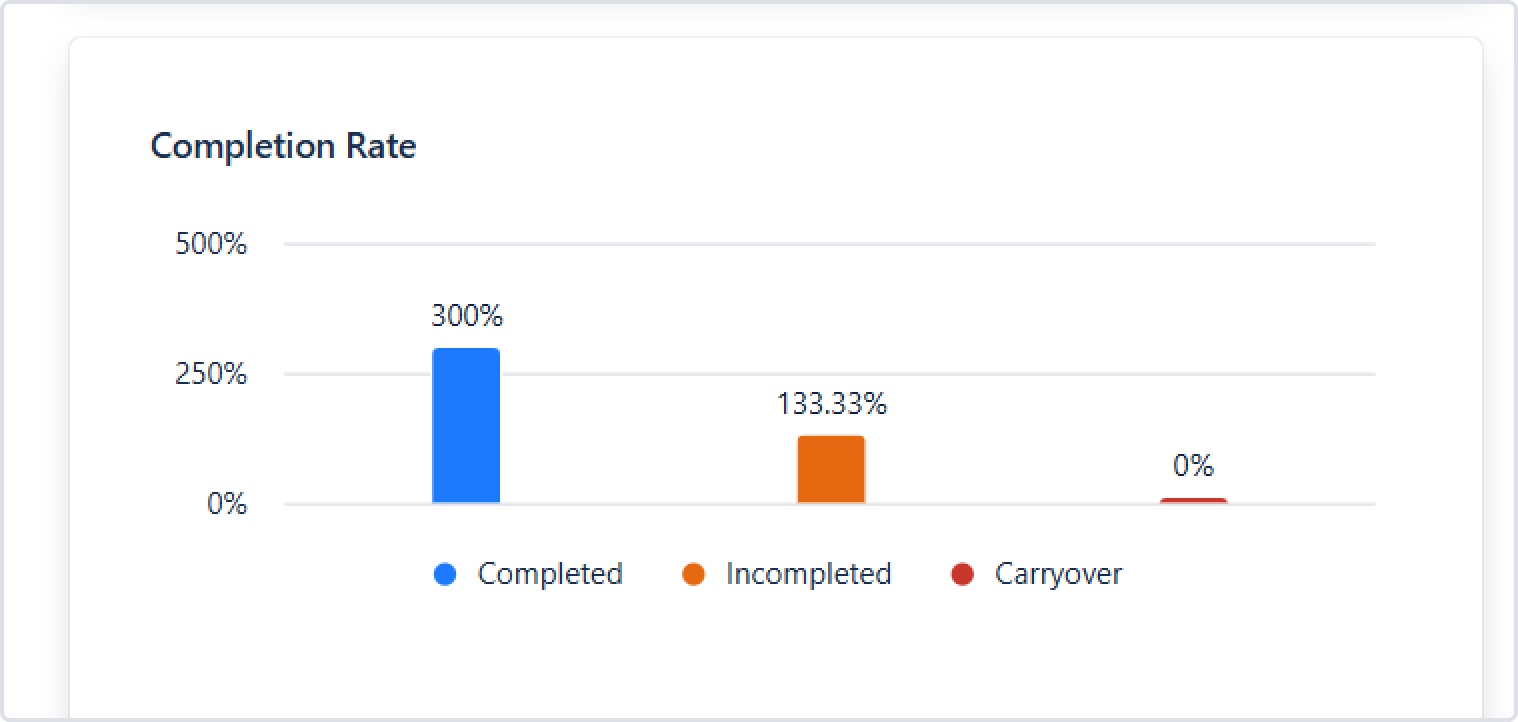Toggle the Completed series legend label
This screenshot has width=1518, height=722.
[550, 575]
